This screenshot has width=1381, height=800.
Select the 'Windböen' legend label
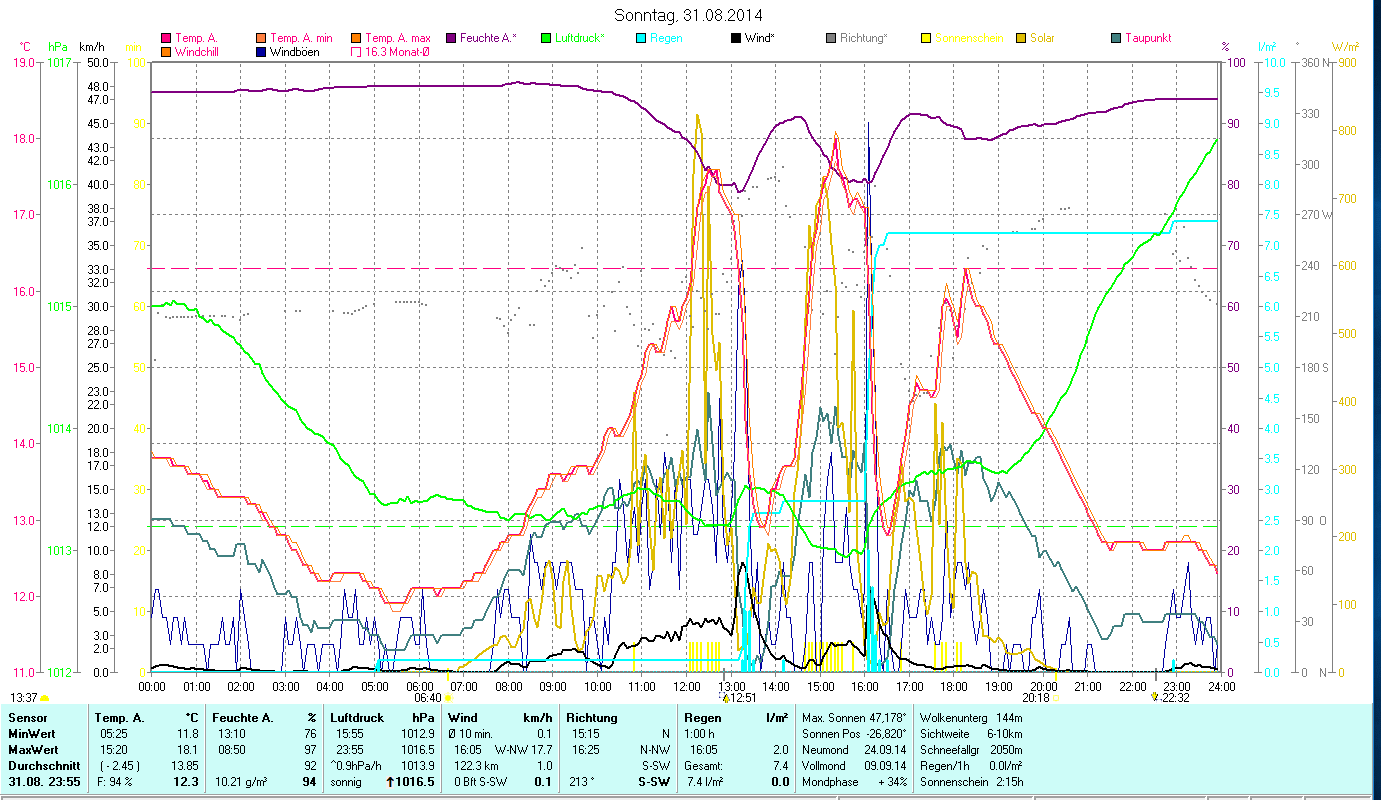point(295,51)
